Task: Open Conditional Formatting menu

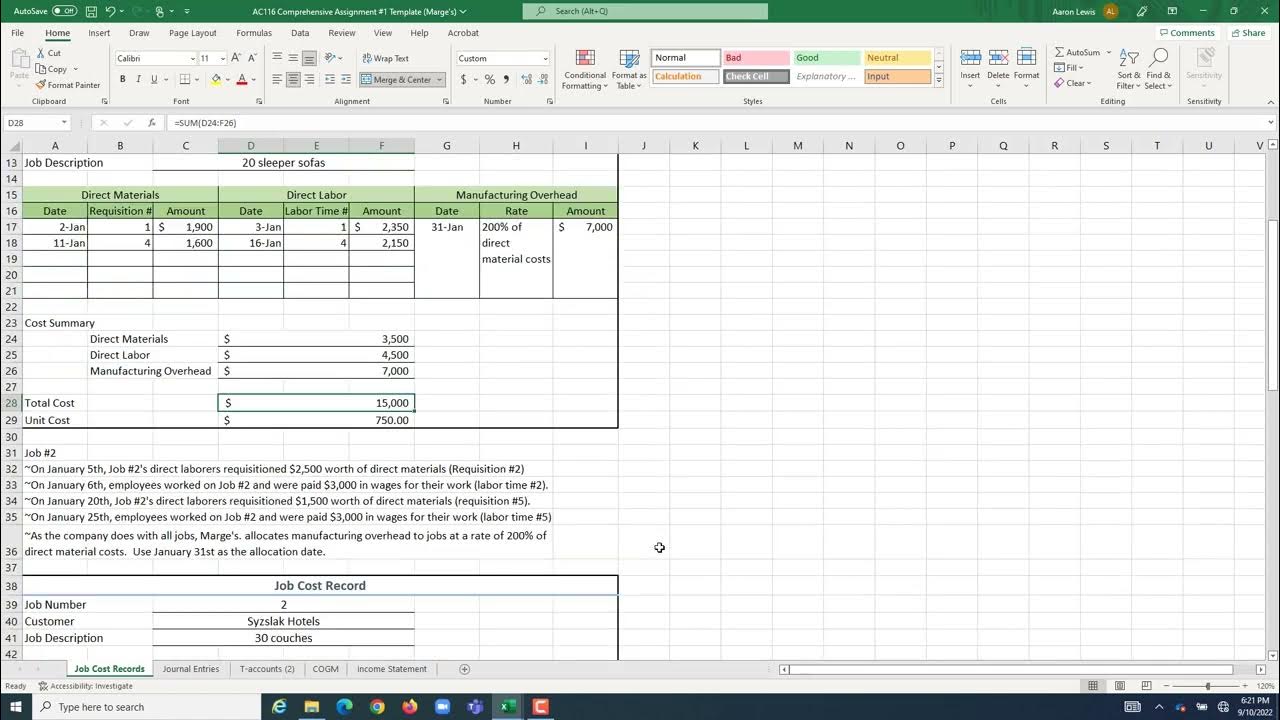Action: point(585,69)
